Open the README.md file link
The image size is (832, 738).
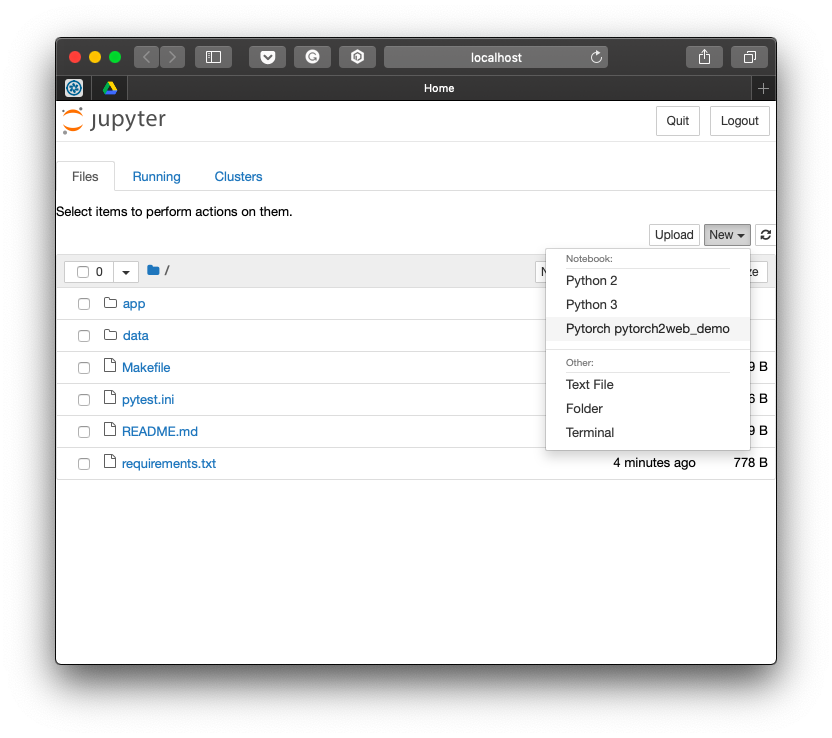tap(160, 432)
